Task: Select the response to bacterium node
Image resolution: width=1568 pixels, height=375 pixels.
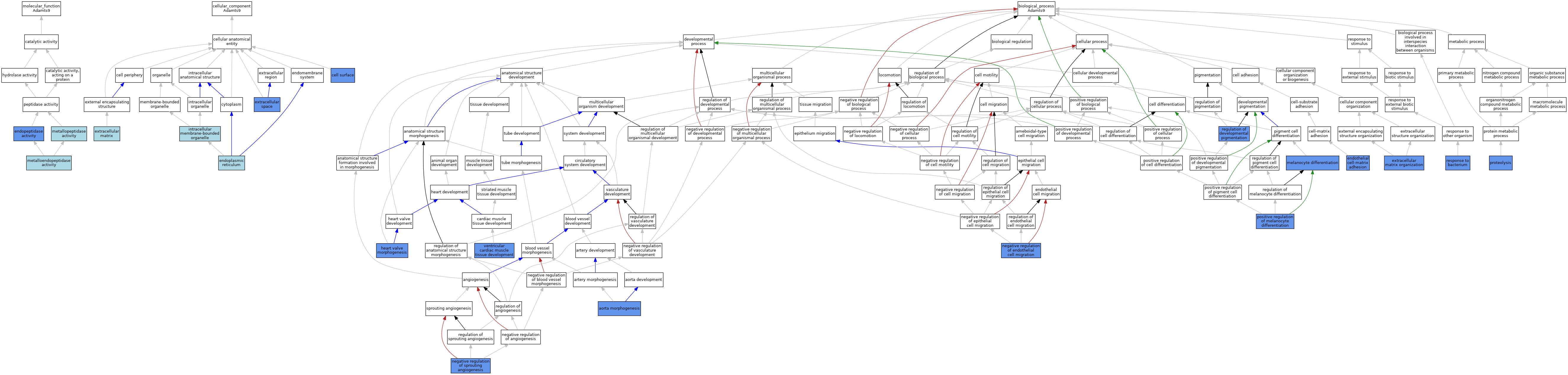Action: (x=1457, y=162)
